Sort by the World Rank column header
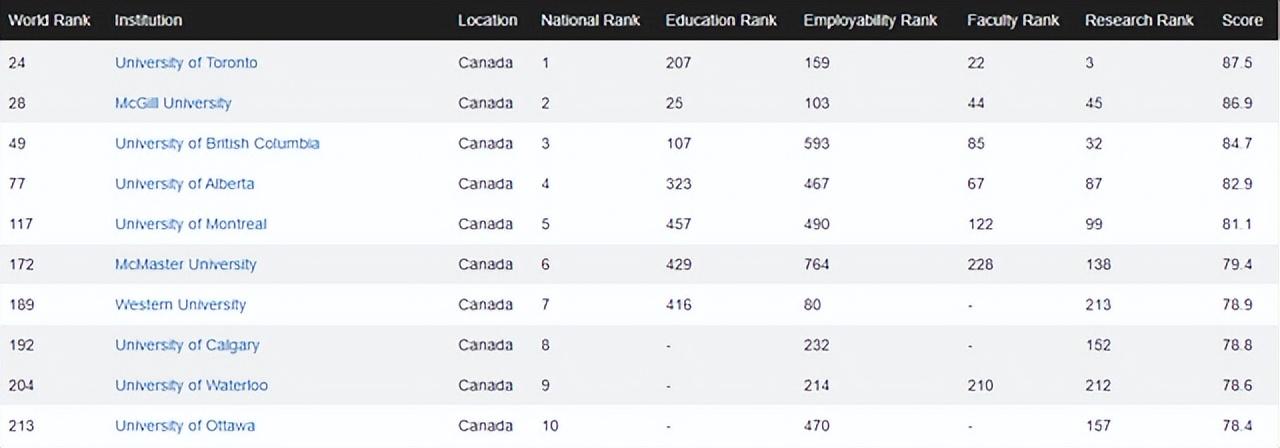Viewport: 1280px width, 448px height. 49,20
